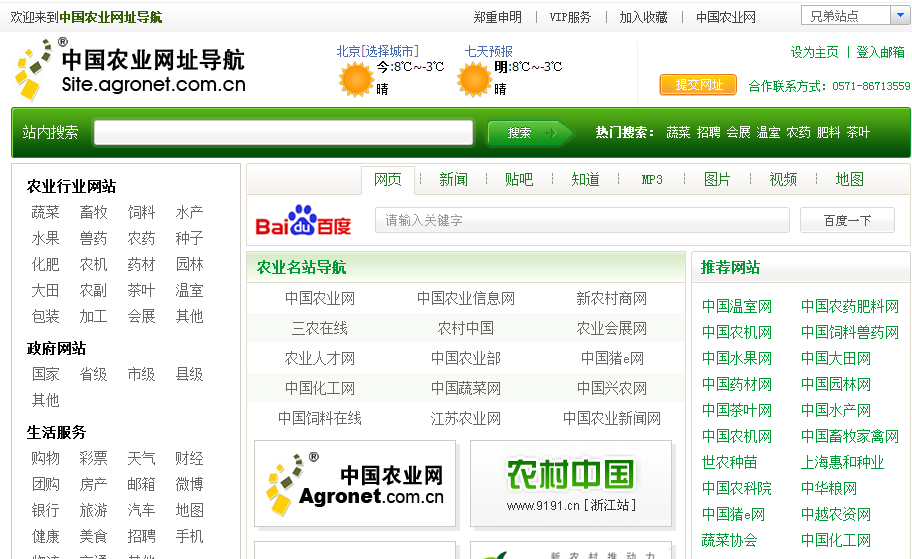
Task: Open the 天气 link
Action: 141,458
